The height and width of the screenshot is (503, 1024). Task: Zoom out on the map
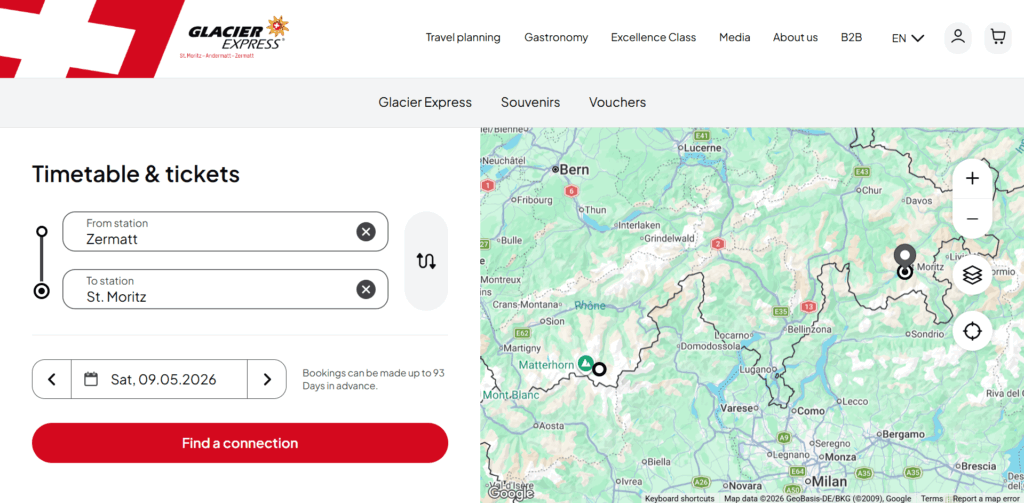pyautogui.click(x=972, y=218)
